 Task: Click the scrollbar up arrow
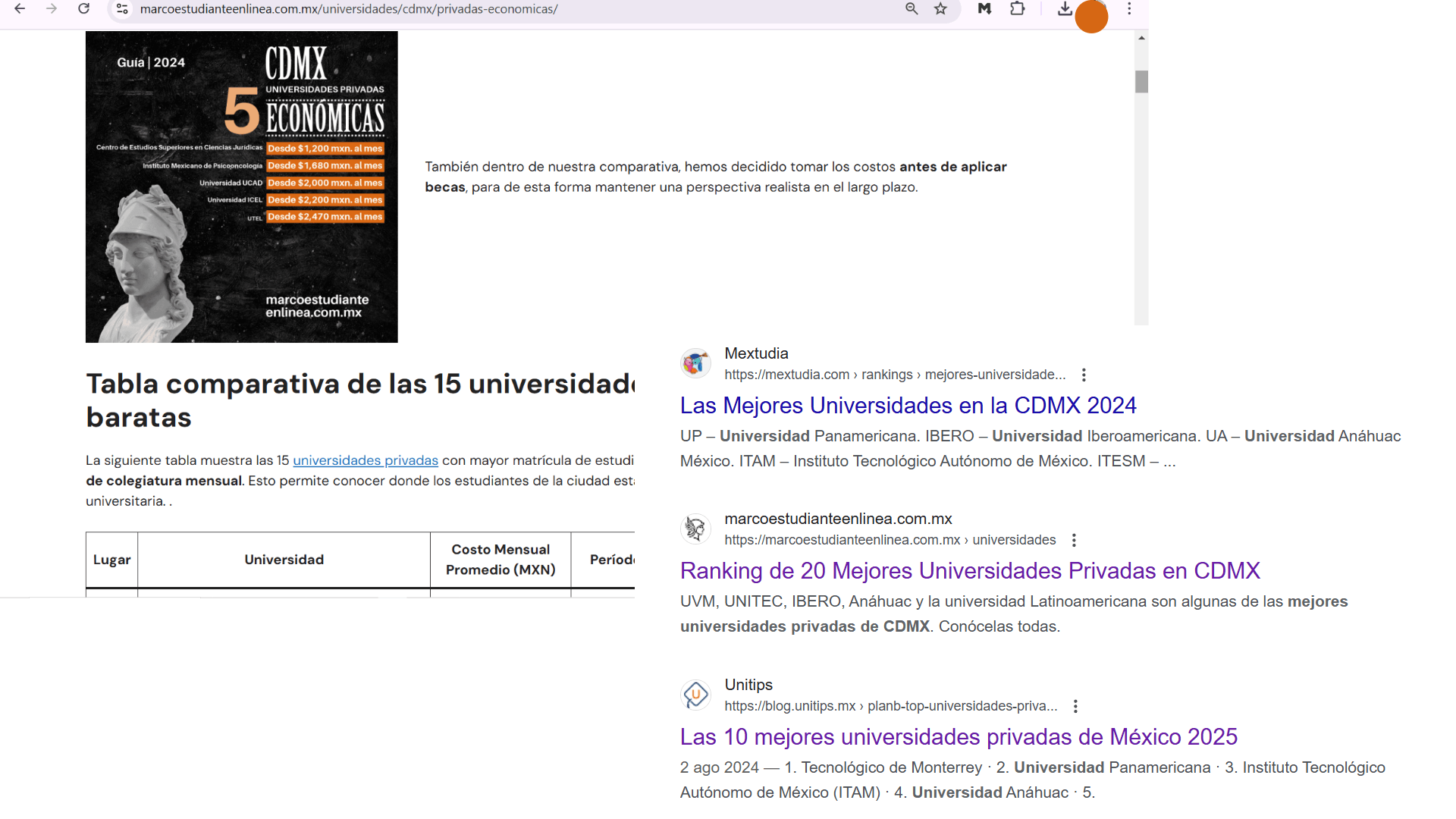tap(1141, 37)
